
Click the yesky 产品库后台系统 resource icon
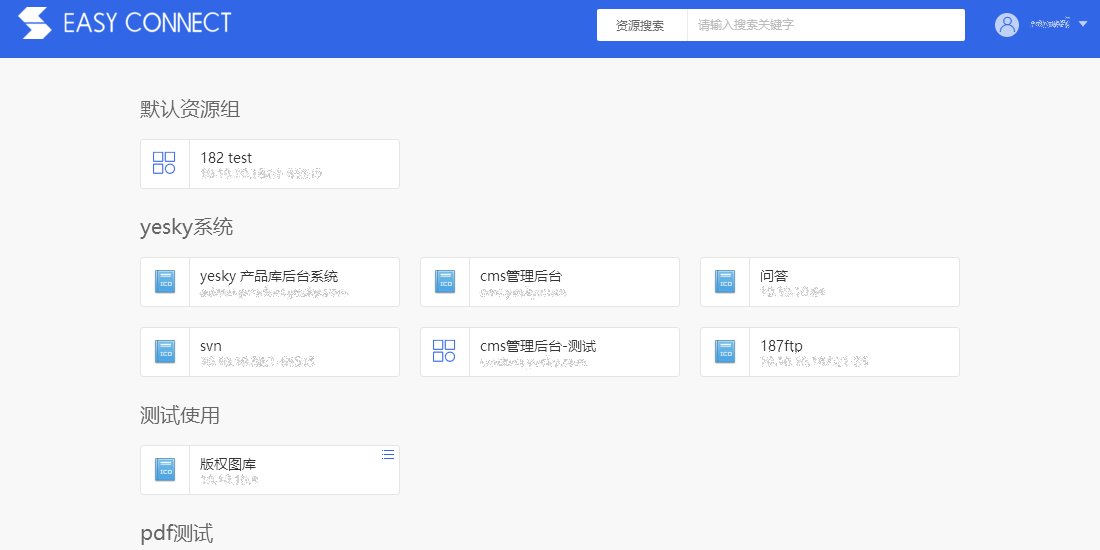click(x=165, y=282)
